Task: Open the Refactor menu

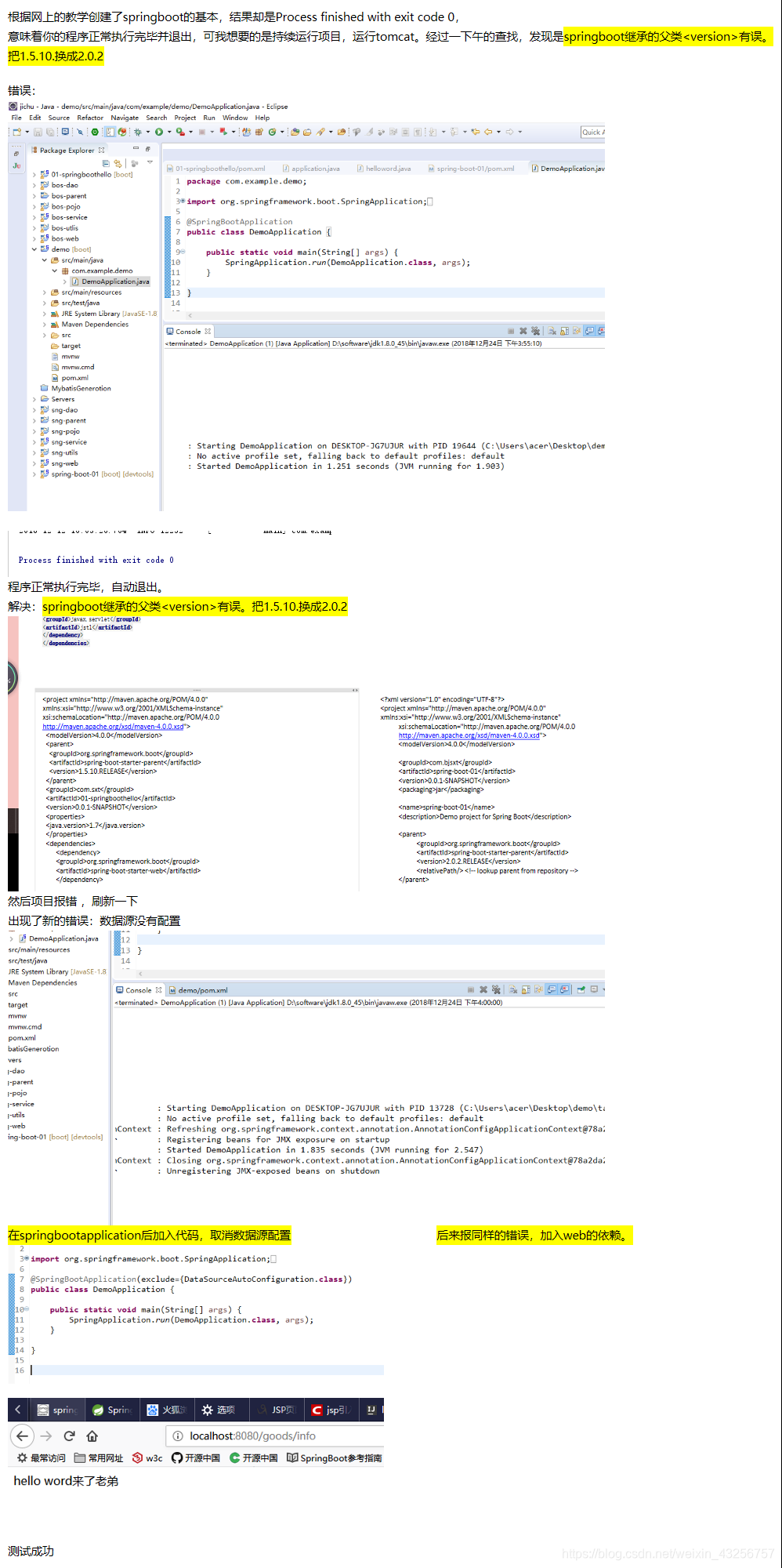Action: point(90,118)
